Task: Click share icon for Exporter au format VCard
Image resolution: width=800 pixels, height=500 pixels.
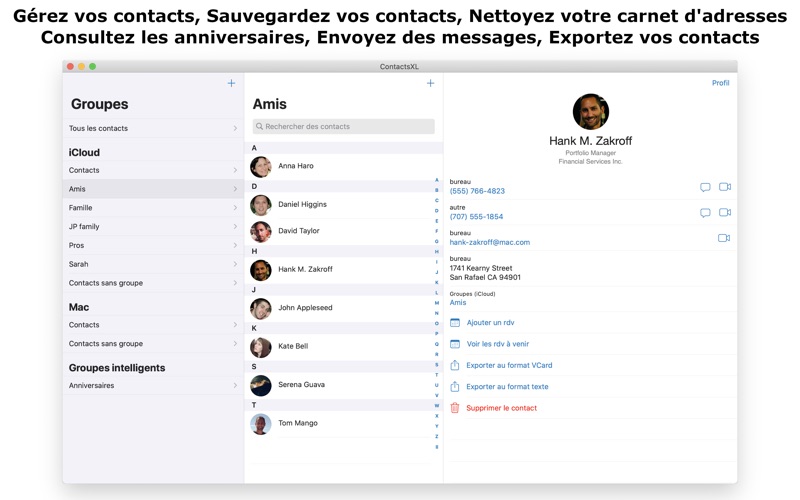Action: (x=455, y=365)
